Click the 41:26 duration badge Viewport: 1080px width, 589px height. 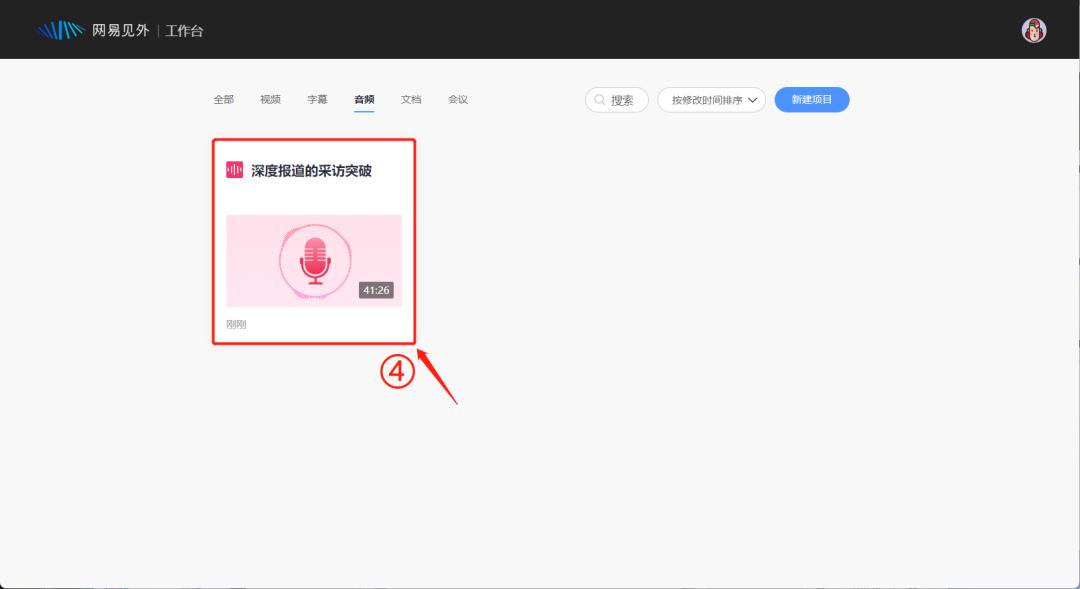click(x=375, y=289)
